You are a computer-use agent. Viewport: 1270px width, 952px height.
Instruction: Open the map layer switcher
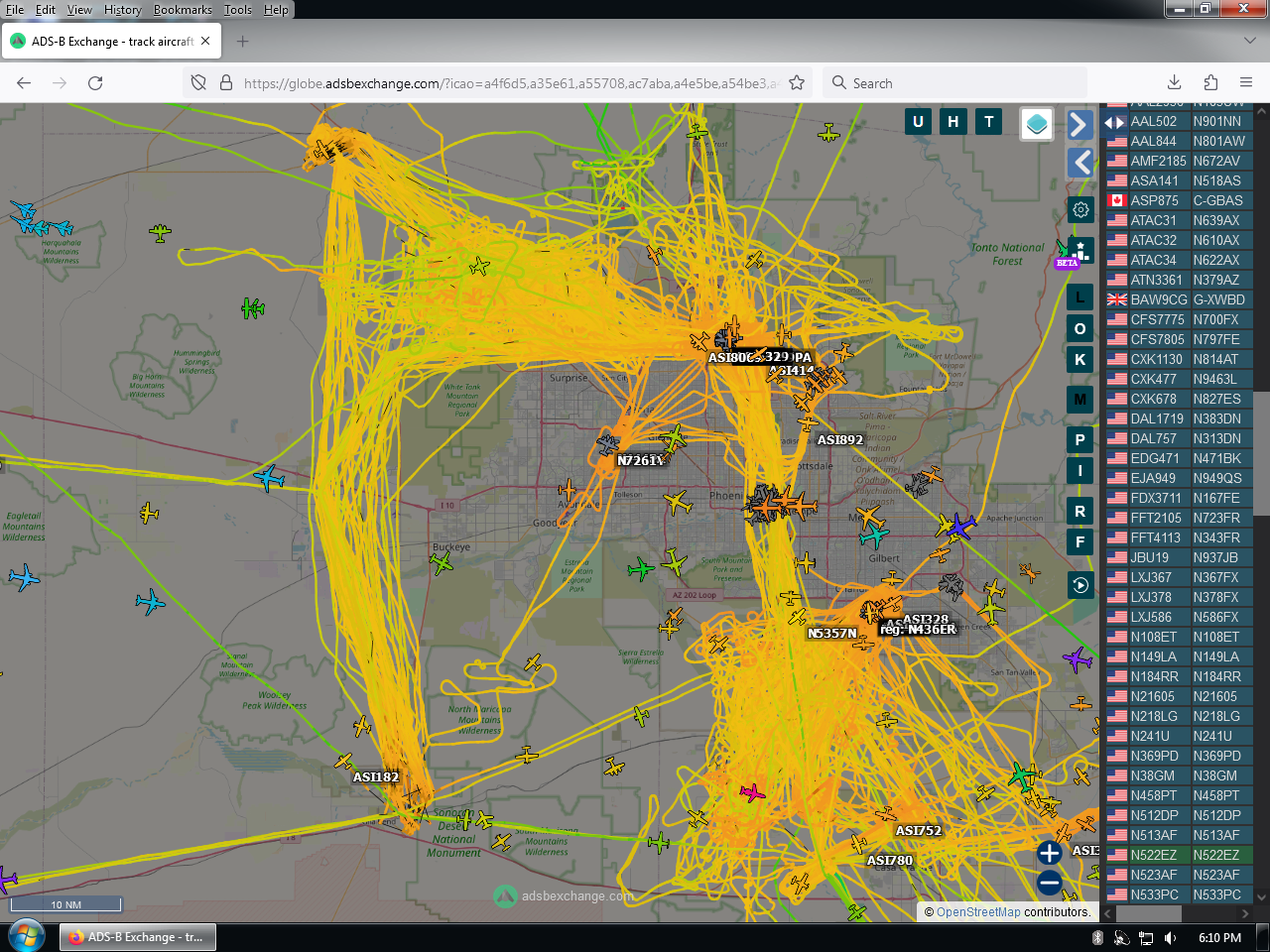(1037, 124)
